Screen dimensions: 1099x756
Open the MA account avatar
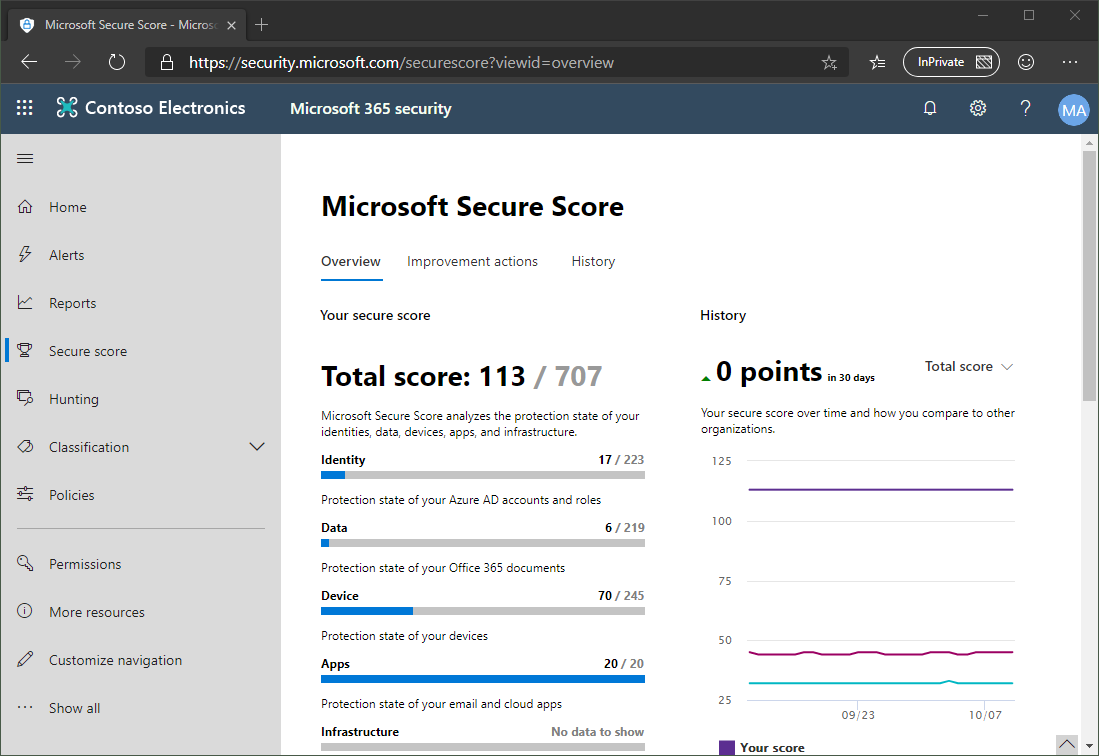[1073, 110]
